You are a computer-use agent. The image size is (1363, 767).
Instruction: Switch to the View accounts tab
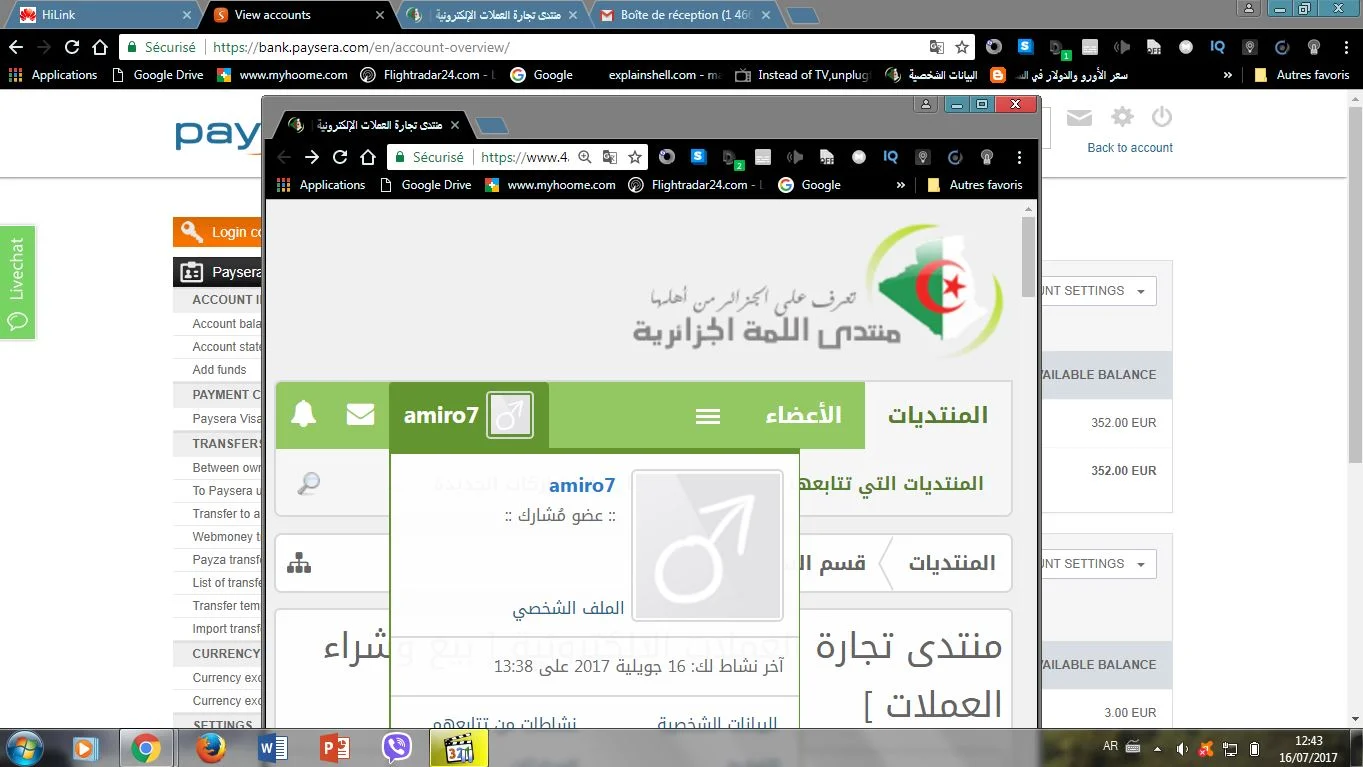tap(295, 15)
